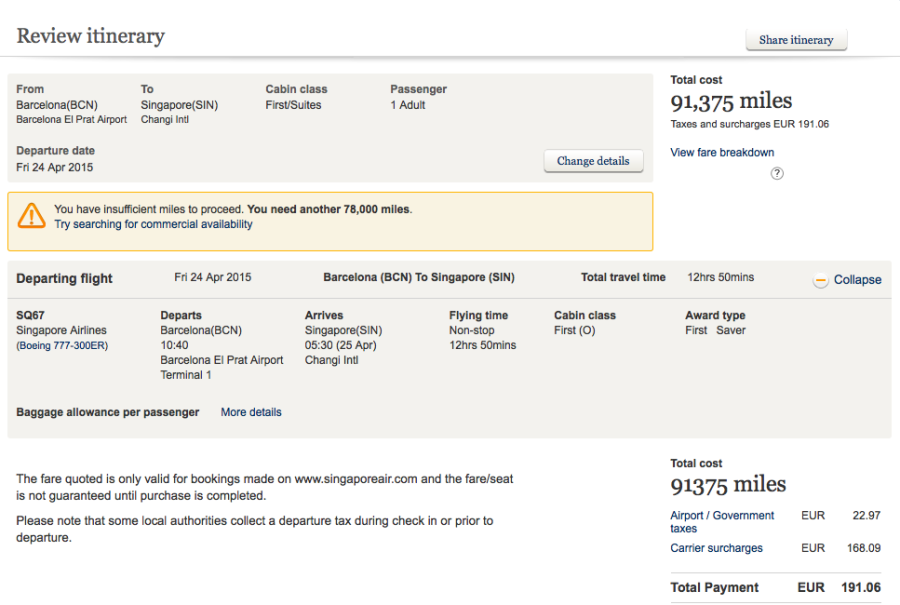The width and height of the screenshot is (900, 605).
Task: Click the www.singaporeair.com text in fare note
Action: [x=357, y=479]
